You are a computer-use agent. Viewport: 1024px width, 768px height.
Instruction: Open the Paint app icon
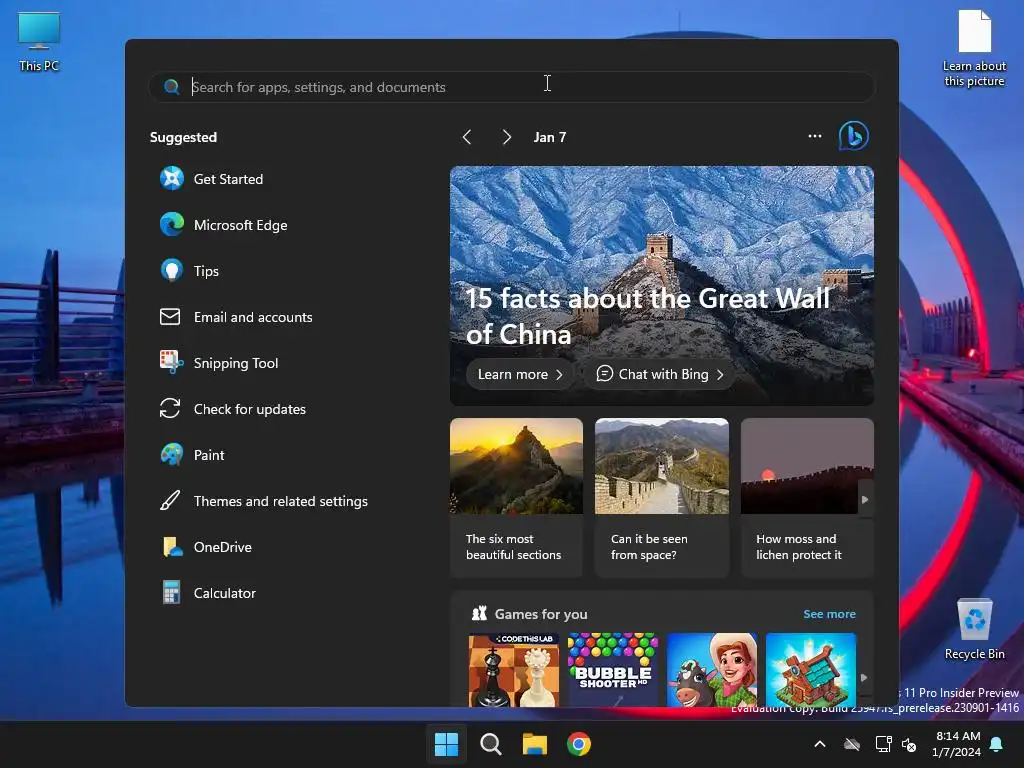pyautogui.click(x=172, y=455)
